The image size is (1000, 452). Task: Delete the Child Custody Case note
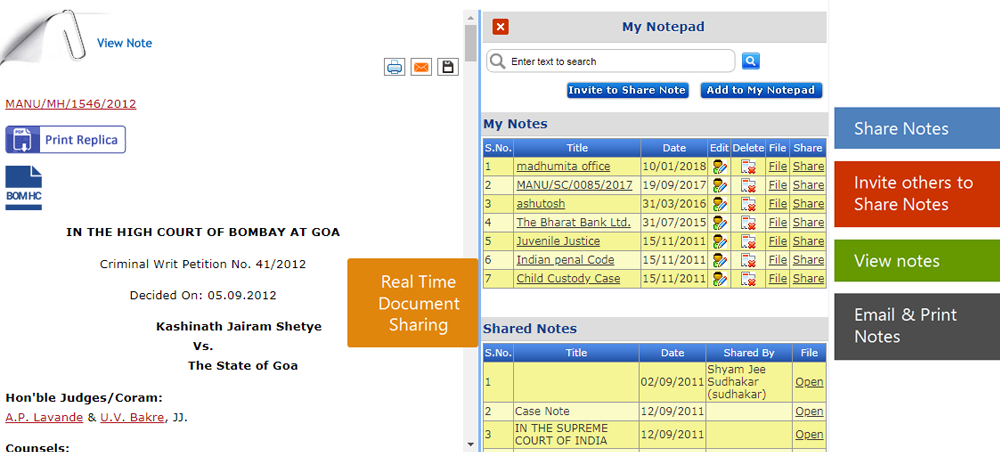click(x=748, y=279)
